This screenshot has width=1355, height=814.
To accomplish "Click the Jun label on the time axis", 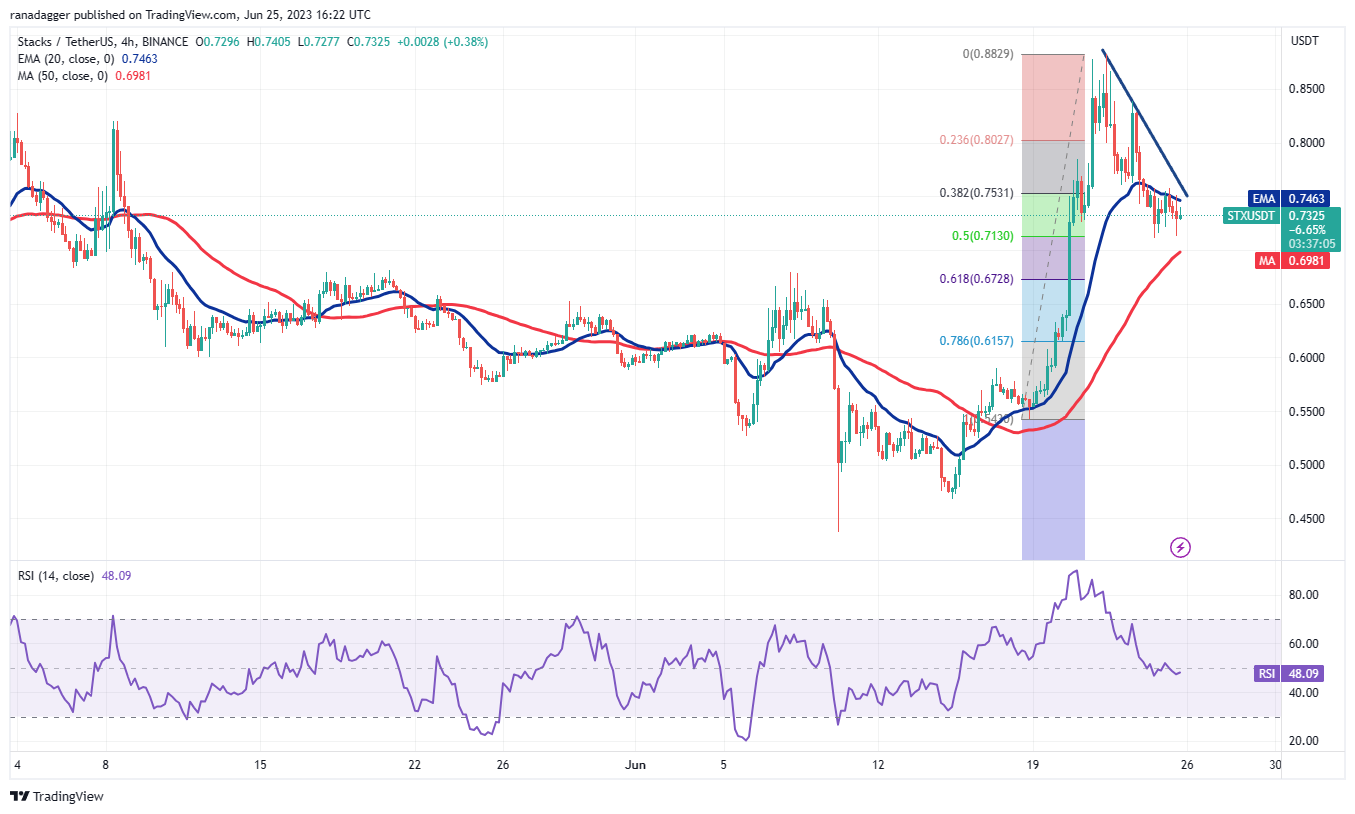I will coord(637,764).
